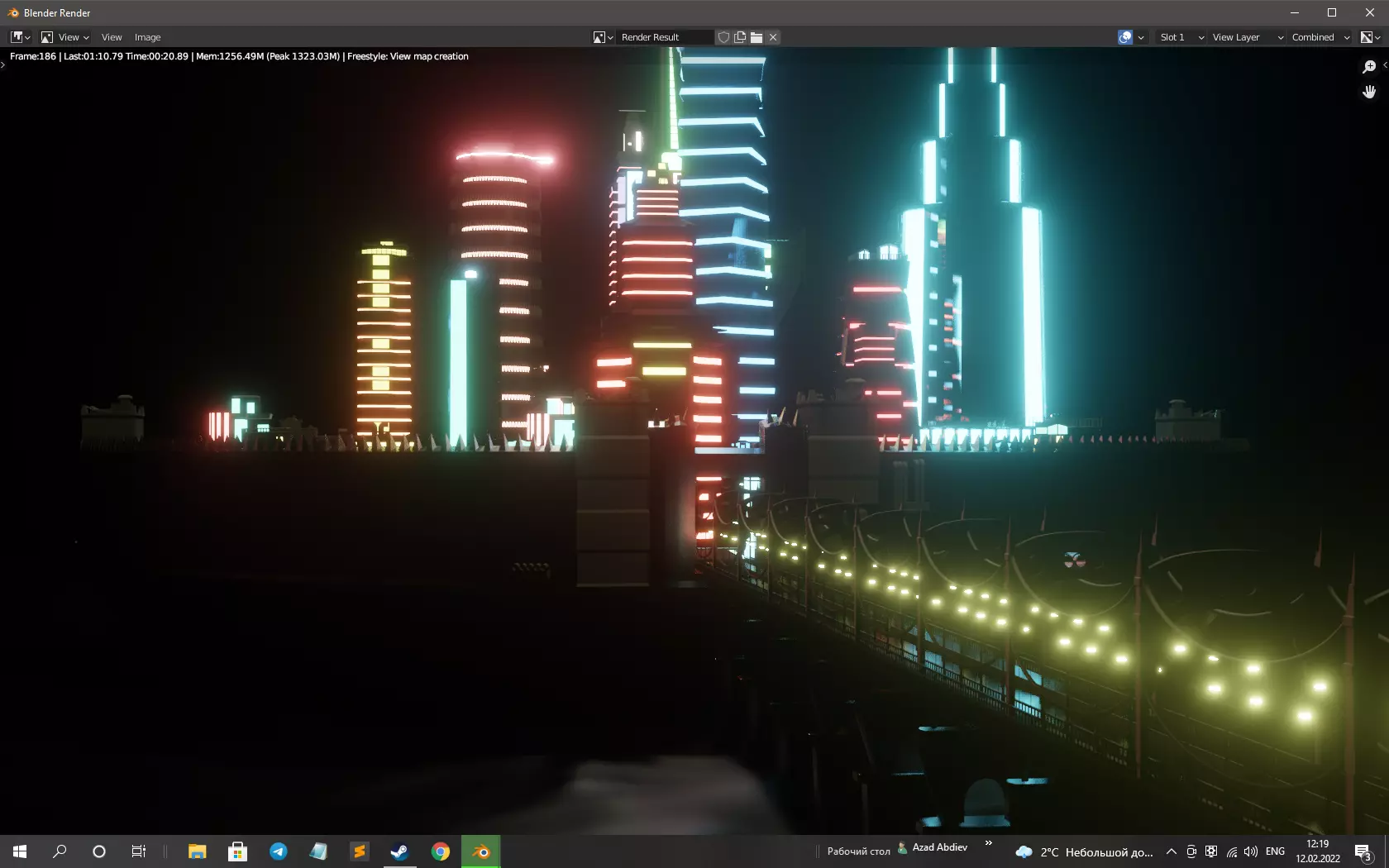The width and height of the screenshot is (1389, 868).
Task: Open Google Chrome from the taskbar
Action: (440, 851)
